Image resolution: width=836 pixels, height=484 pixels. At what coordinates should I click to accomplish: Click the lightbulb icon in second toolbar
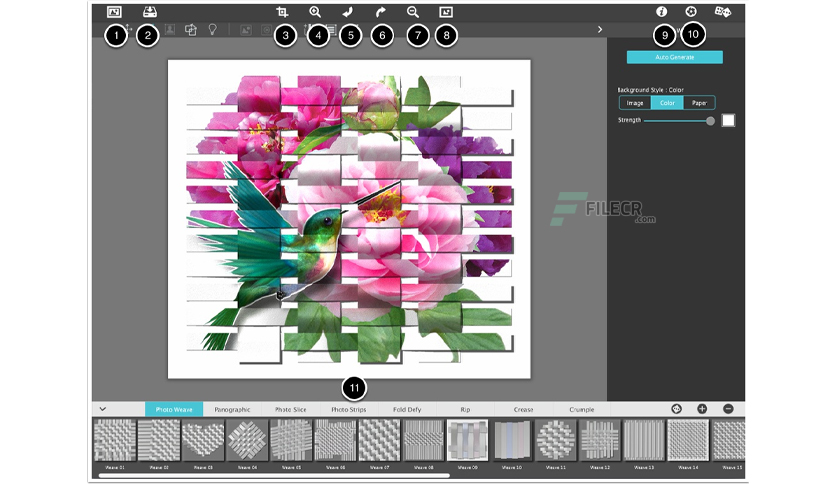[212, 29]
